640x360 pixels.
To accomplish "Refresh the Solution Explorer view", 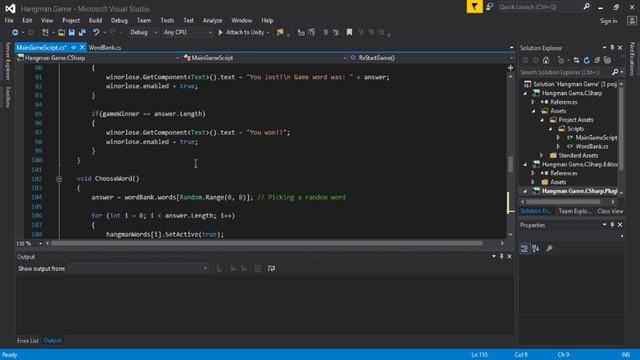I will [587, 60].
